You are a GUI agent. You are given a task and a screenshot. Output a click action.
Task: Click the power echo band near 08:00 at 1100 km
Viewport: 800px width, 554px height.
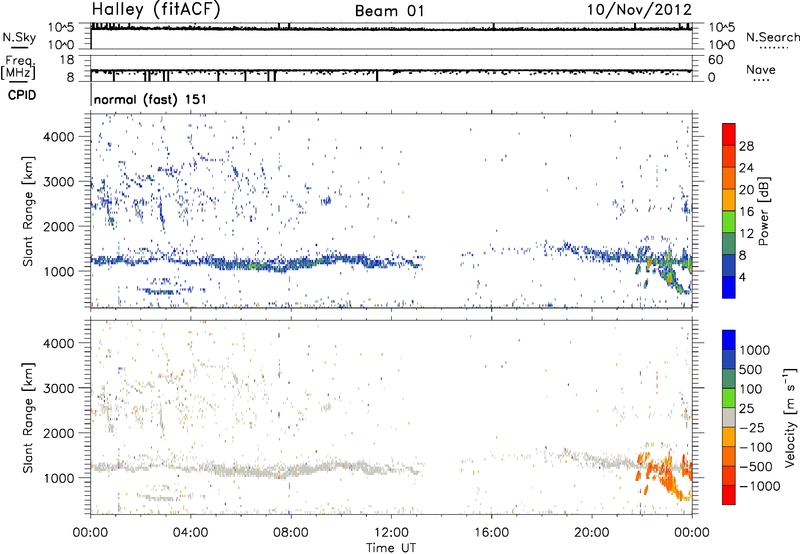coord(291,264)
